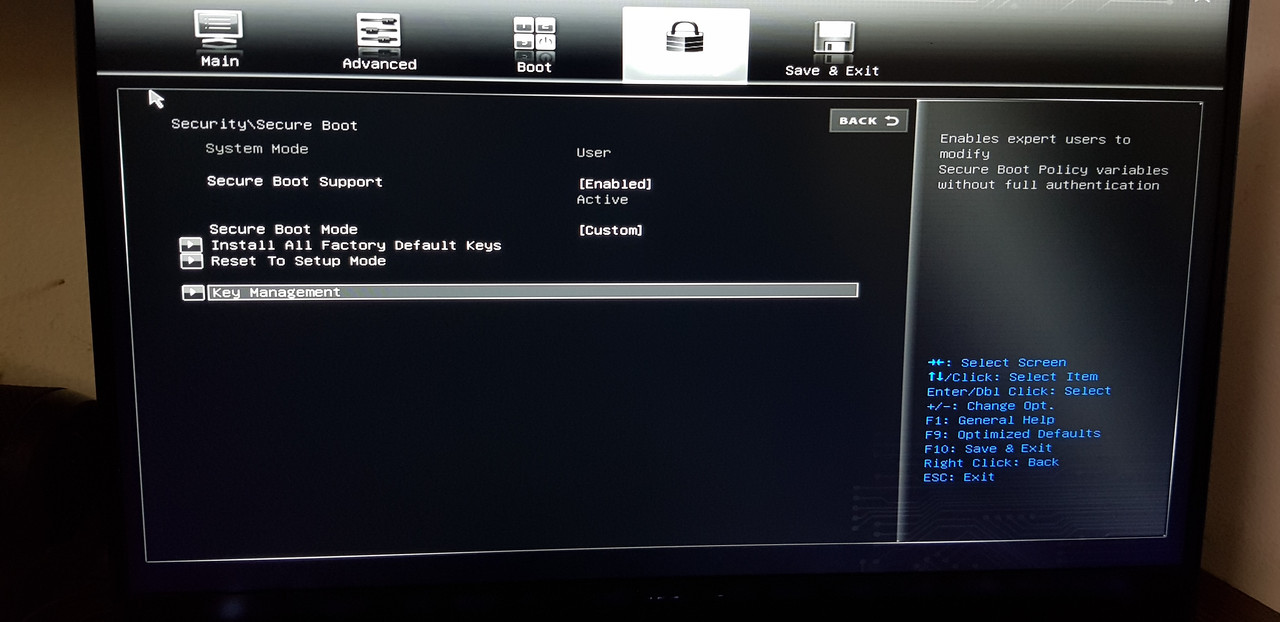Switch to the Advanced tab label
This screenshot has width=1280, height=622.
pyautogui.click(x=379, y=64)
